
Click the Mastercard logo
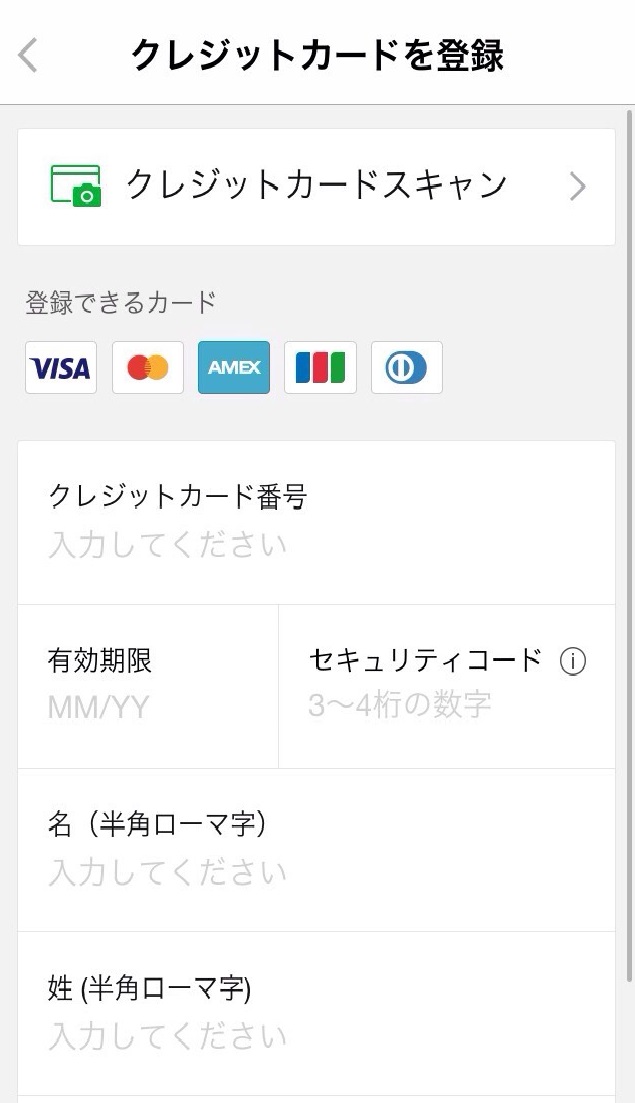pyautogui.click(x=148, y=368)
